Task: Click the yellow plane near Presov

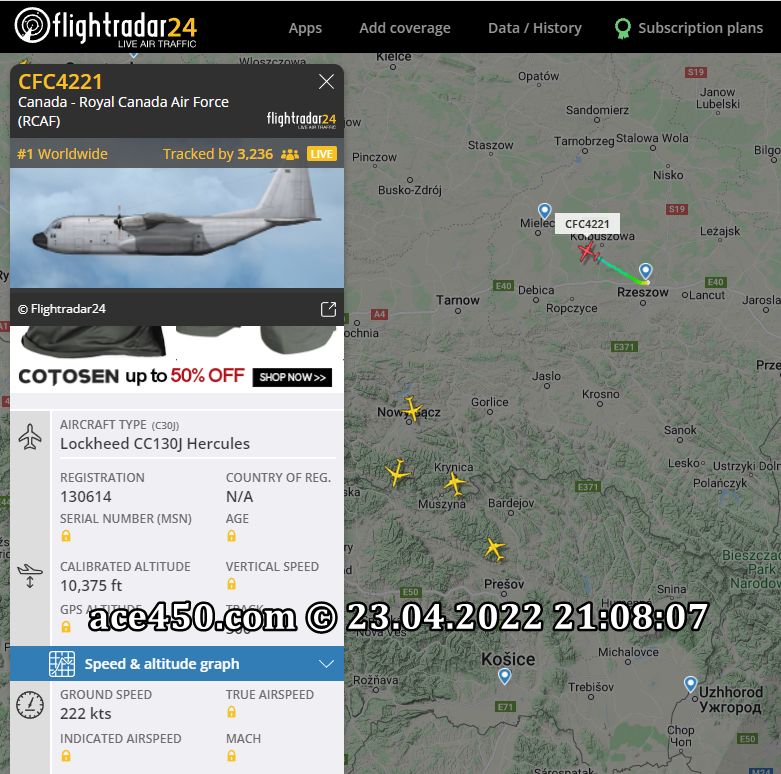Action: (x=494, y=548)
